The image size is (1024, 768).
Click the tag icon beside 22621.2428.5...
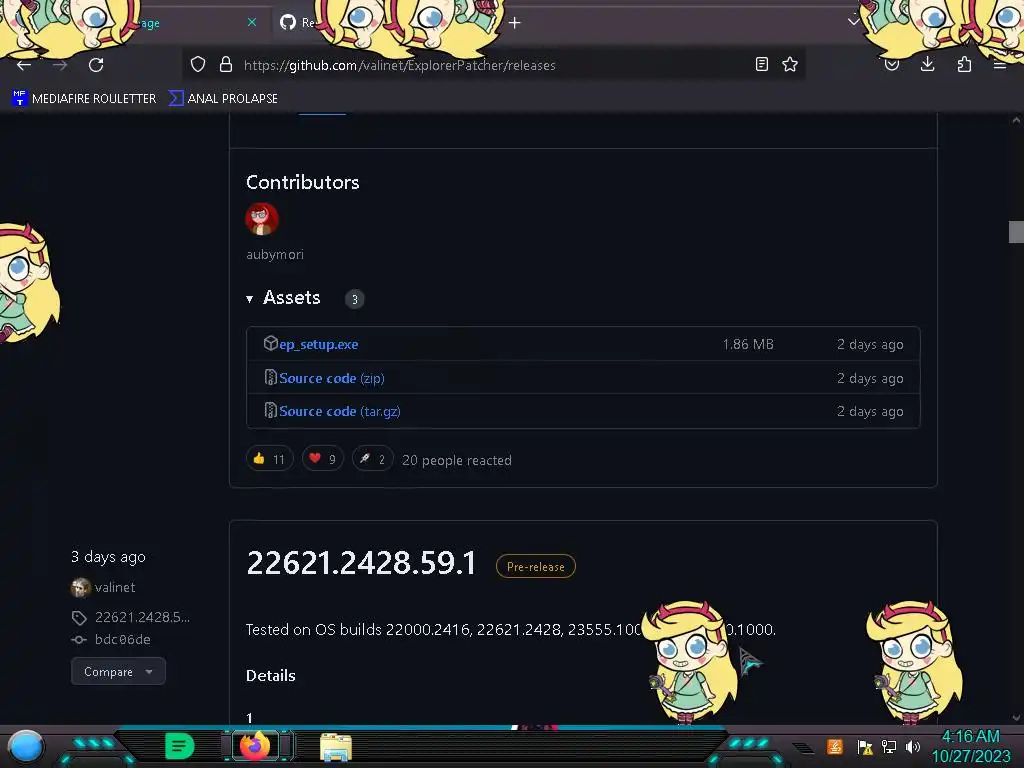click(x=79, y=618)
